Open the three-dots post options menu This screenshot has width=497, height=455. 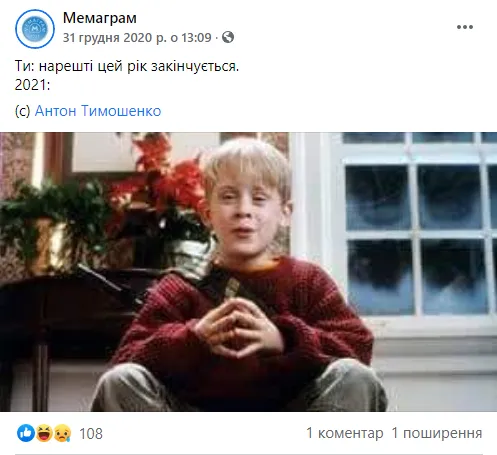[x=465, y=27]
